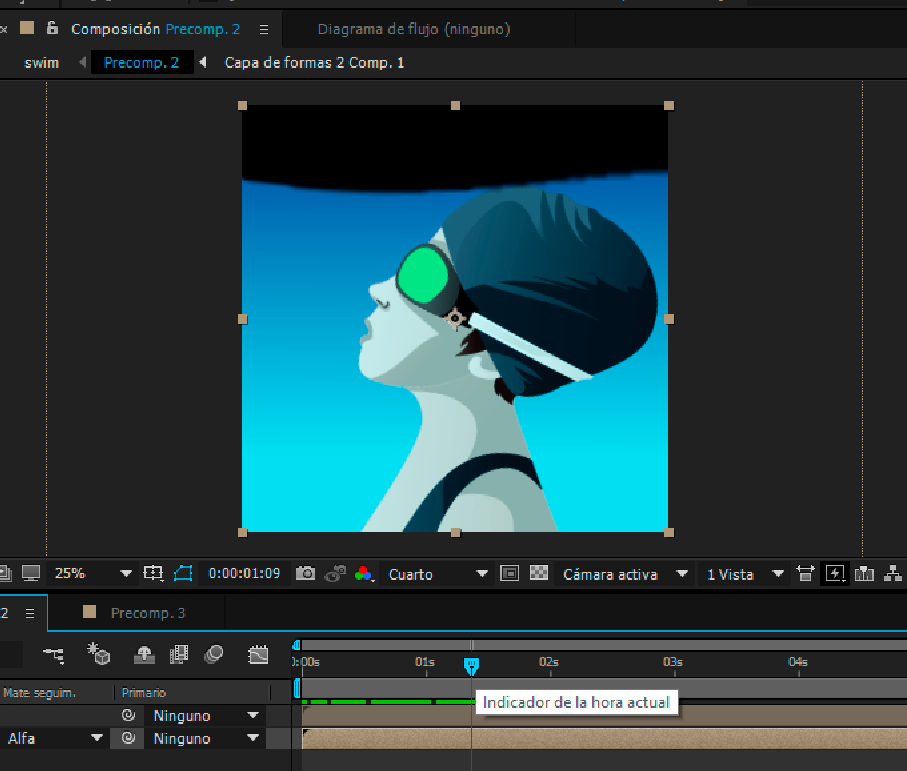
Task: Open the Ninguno parent dropdown in the Alfa row
Action: 205,739
